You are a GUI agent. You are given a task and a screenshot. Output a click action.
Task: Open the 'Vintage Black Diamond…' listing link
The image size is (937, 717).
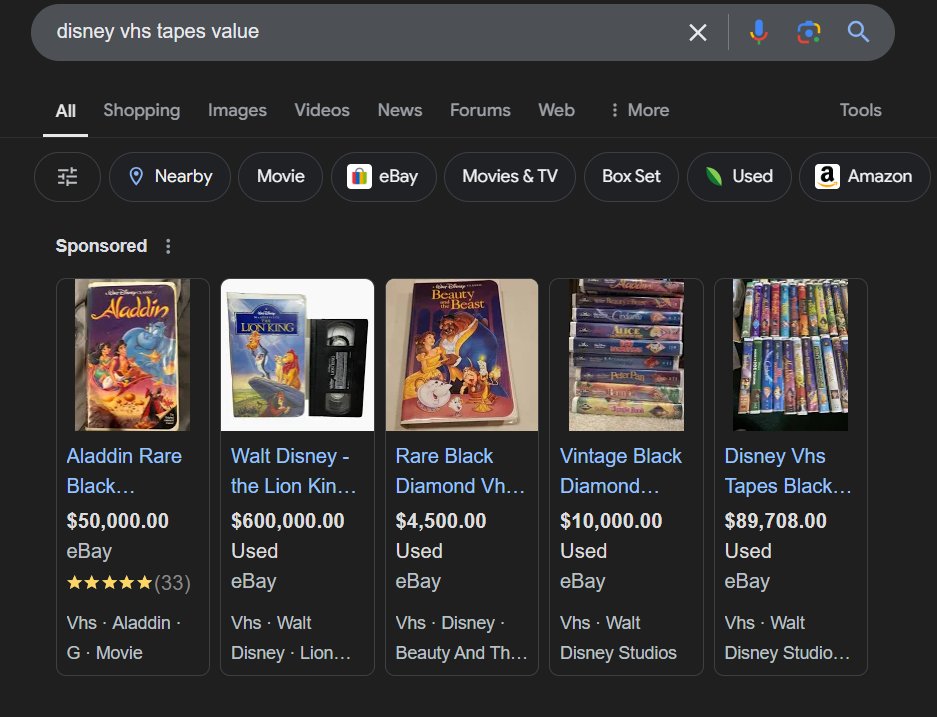[621, 471]
